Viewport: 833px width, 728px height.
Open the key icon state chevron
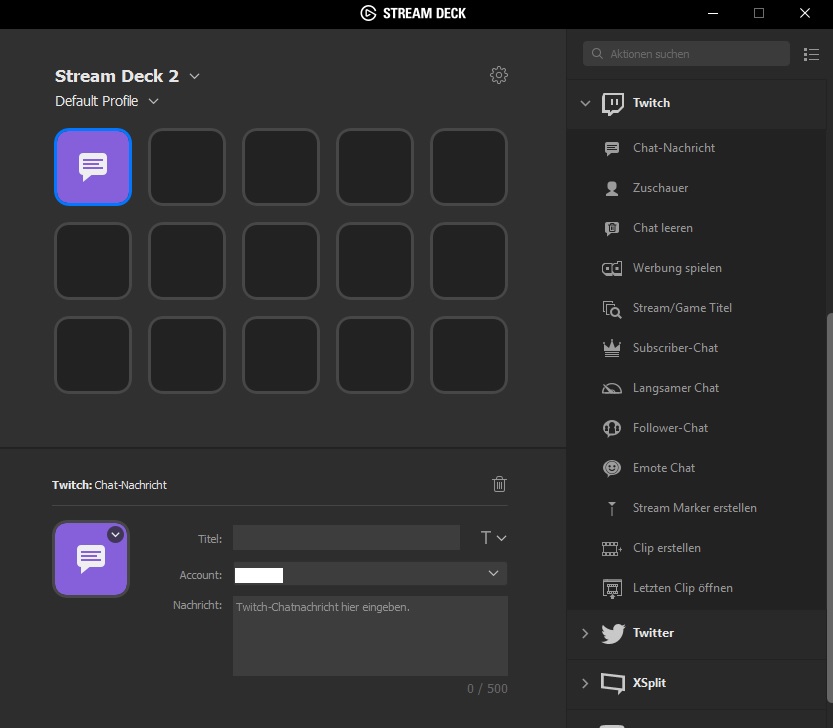pos(116,535)
